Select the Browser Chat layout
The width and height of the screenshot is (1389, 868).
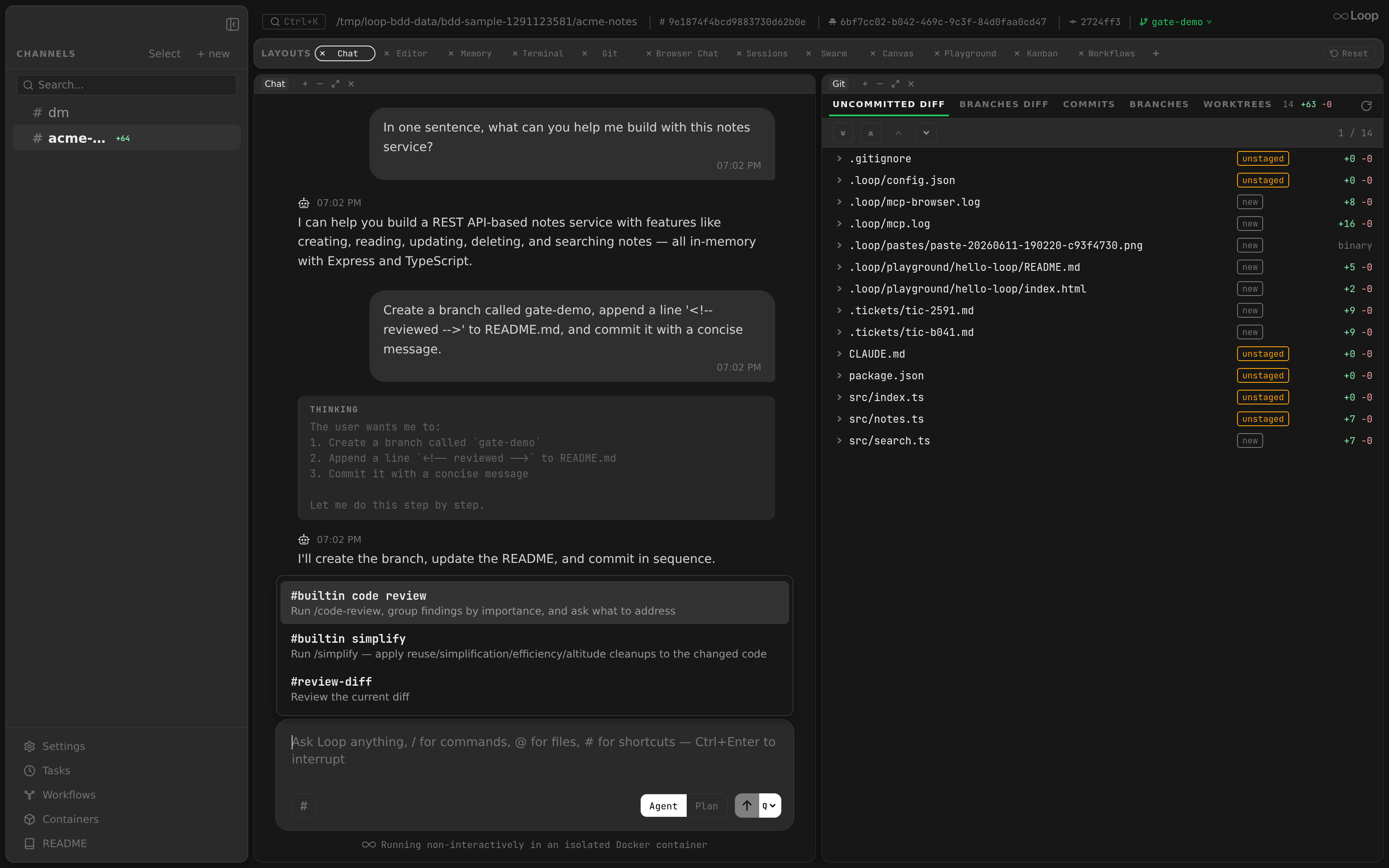point(687,53)
